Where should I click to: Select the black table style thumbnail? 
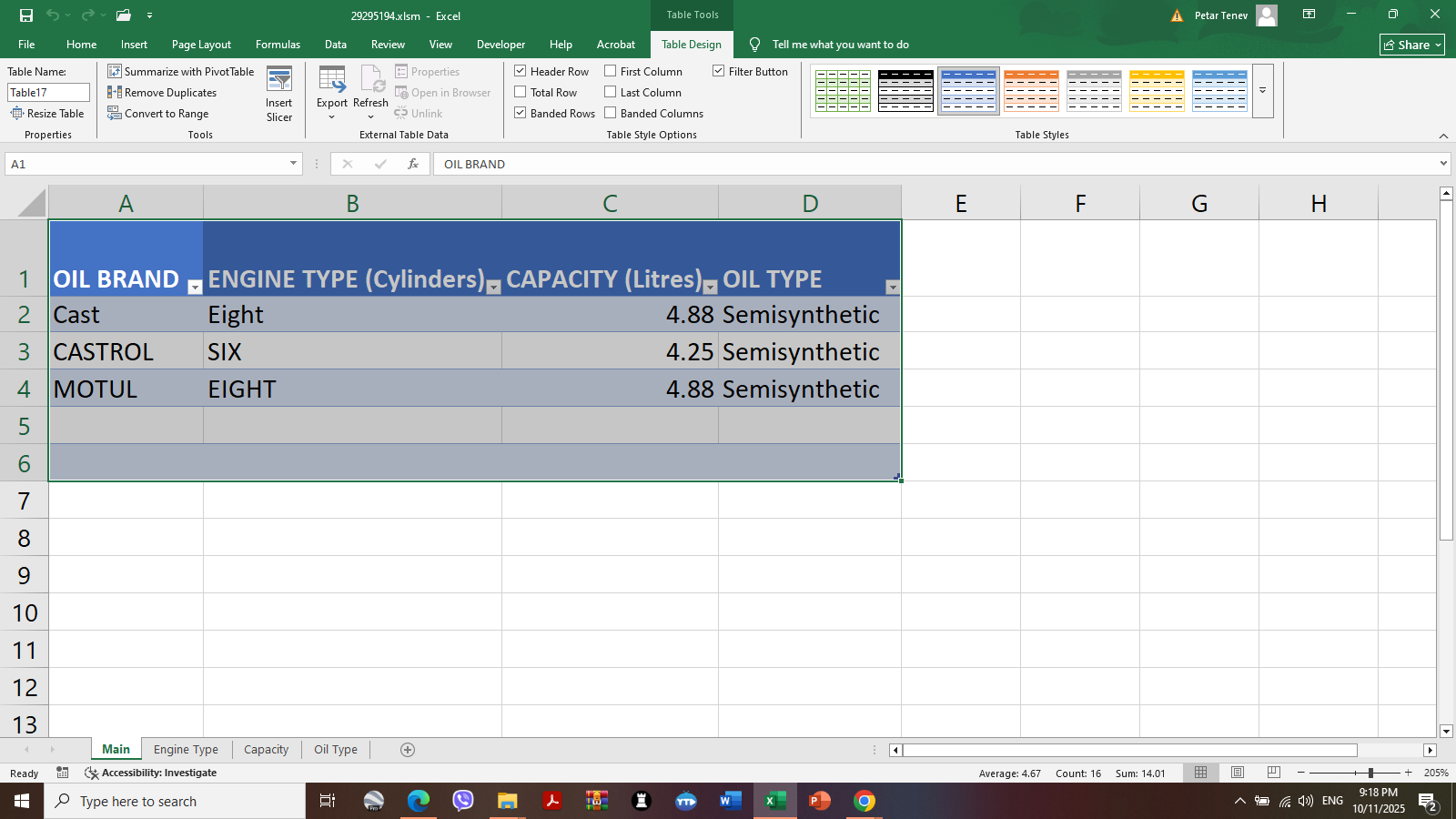(905, 91)
